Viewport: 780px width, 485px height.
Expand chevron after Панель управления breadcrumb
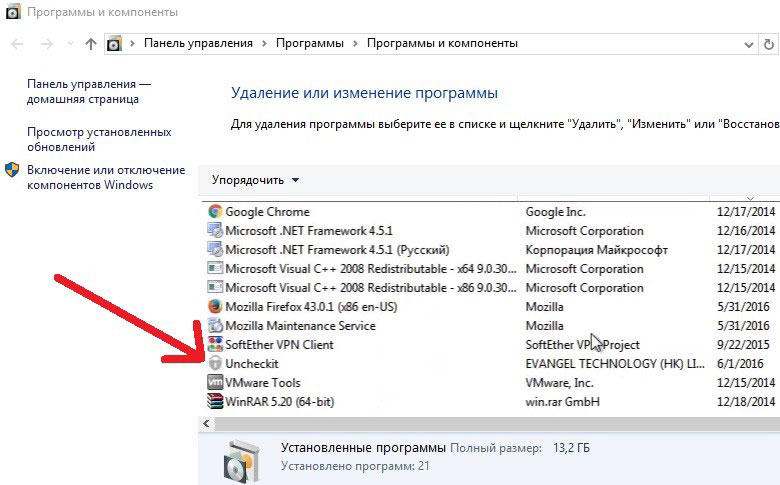coord(265,44)
